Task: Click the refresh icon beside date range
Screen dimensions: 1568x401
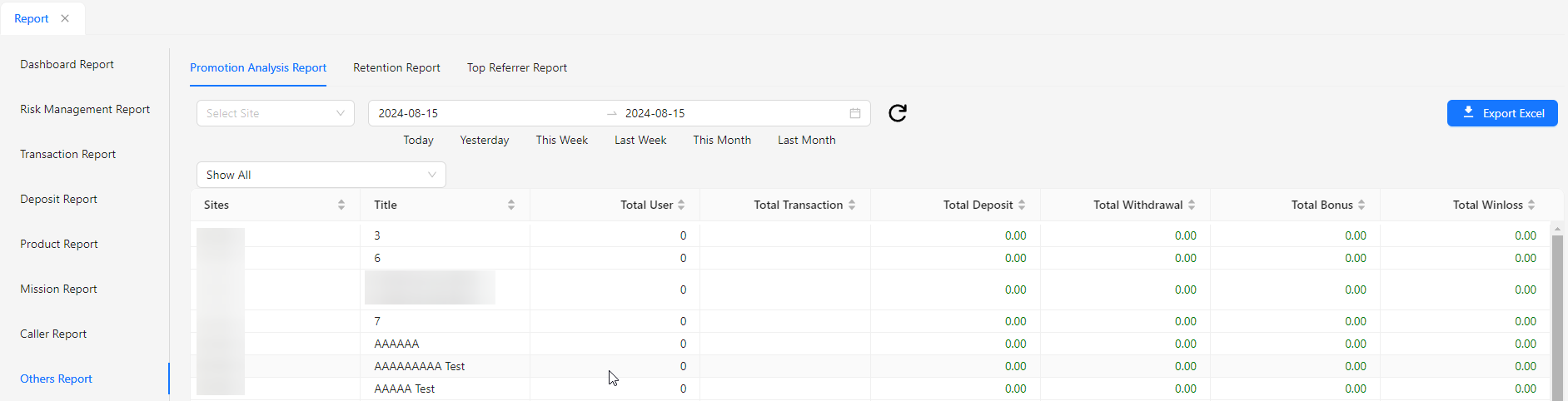Action: (x=897, y=113)
